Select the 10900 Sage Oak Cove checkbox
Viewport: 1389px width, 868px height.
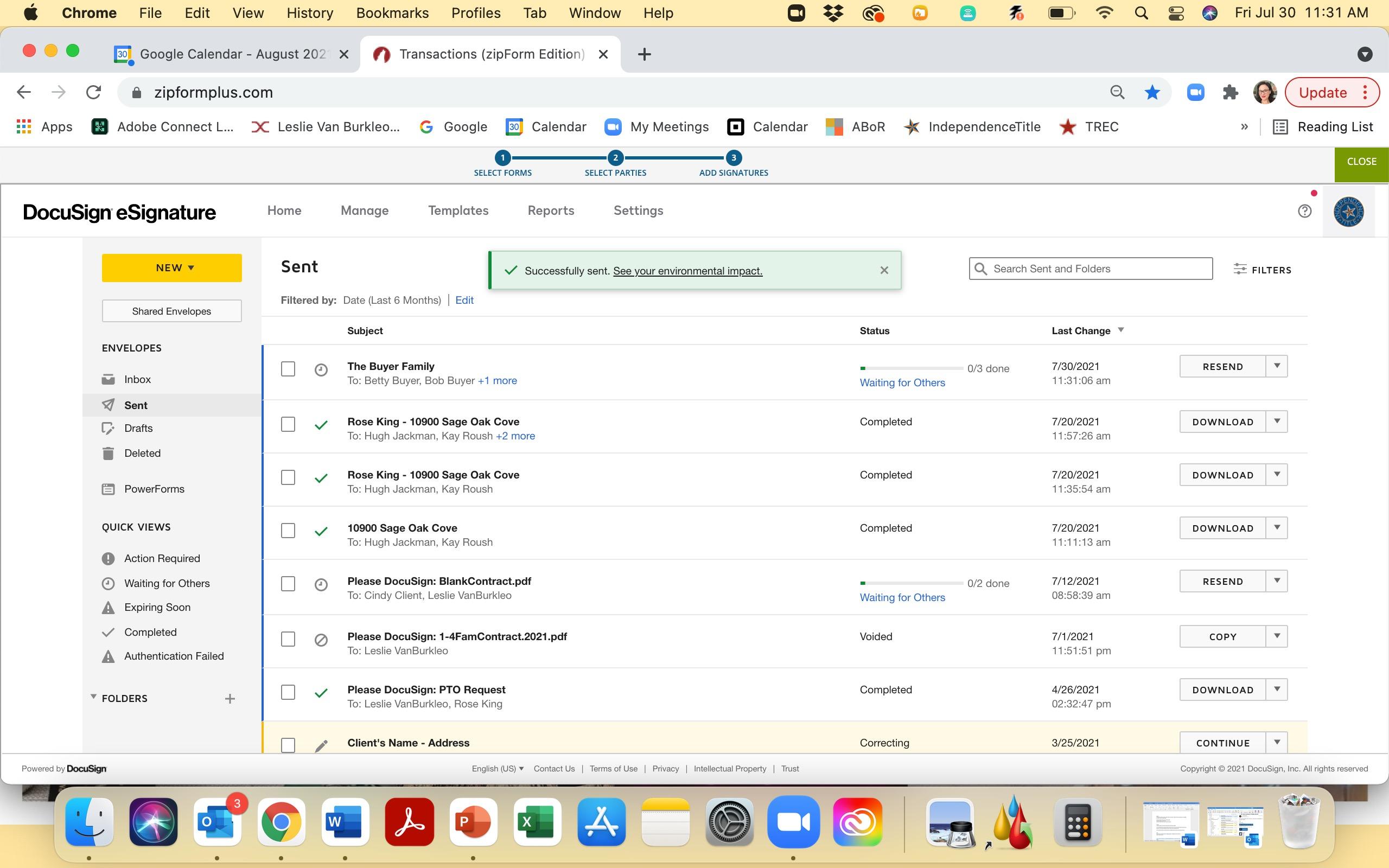pos(288,531)
